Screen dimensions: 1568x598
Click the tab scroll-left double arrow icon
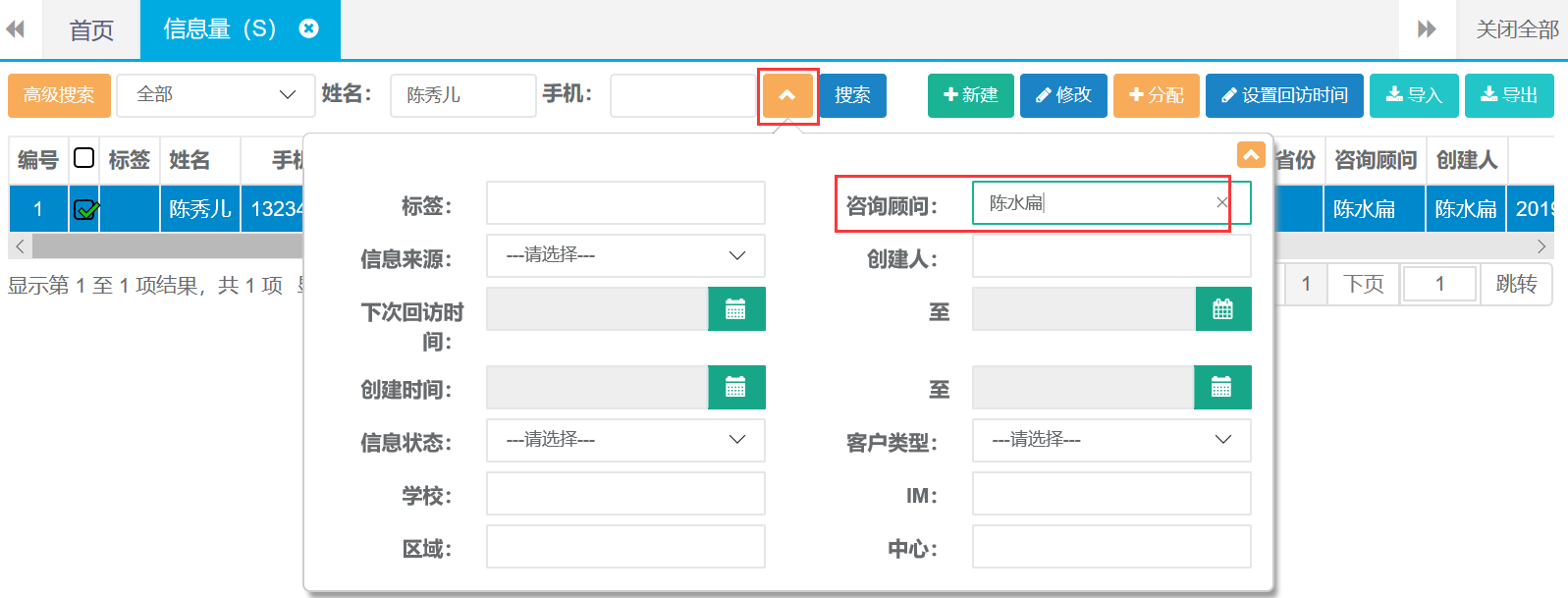16,29
